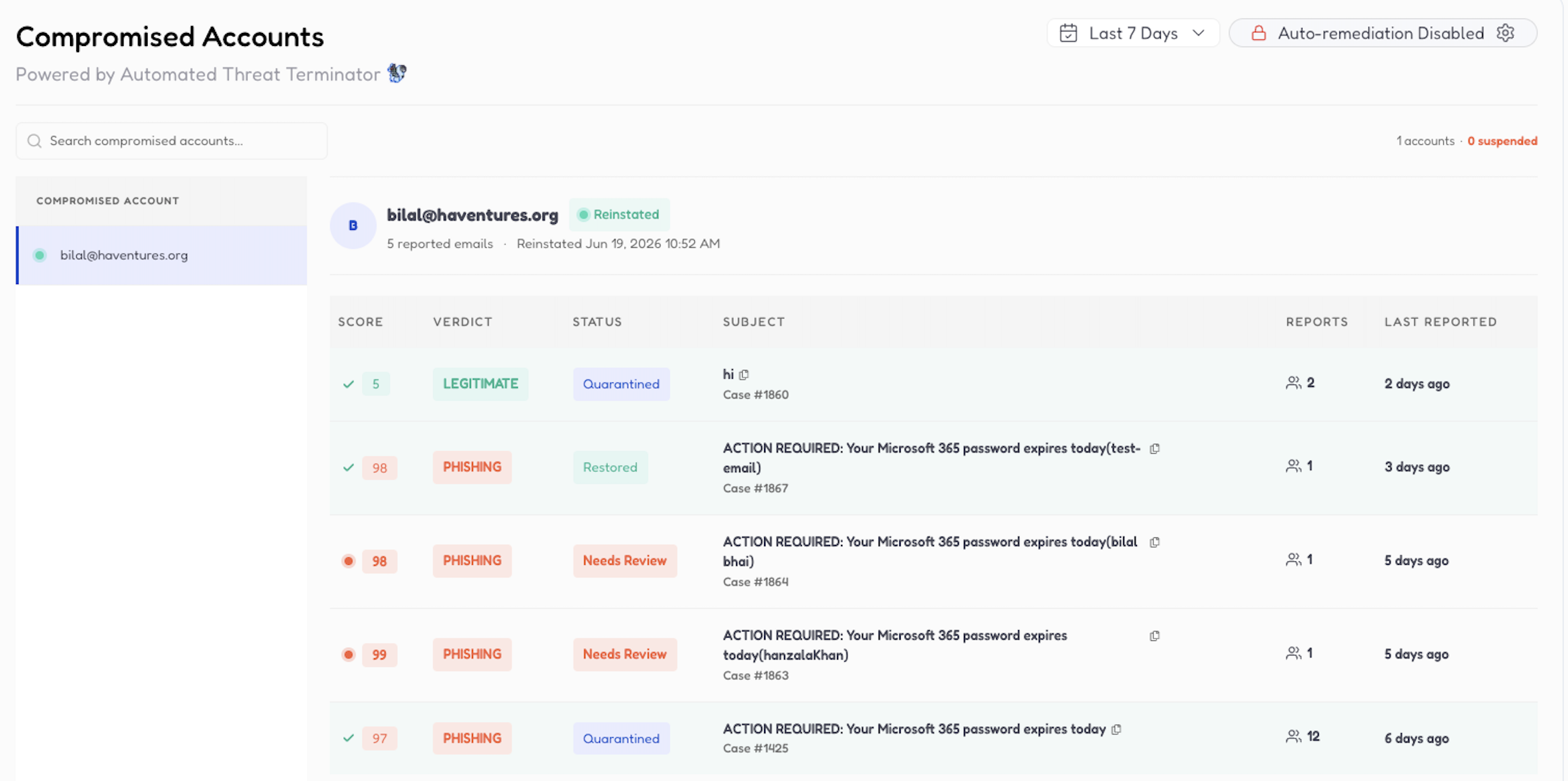Copy subject icon for Case #1863
Screen dimensions: 1568x781
tap(1155, 636)
